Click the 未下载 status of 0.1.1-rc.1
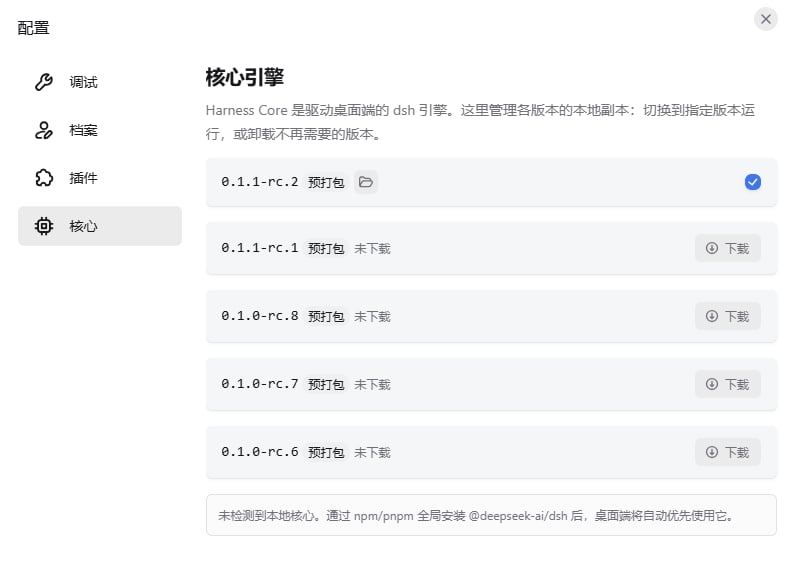The height and width of the screenshot is (574, 786). click(372, 249)
